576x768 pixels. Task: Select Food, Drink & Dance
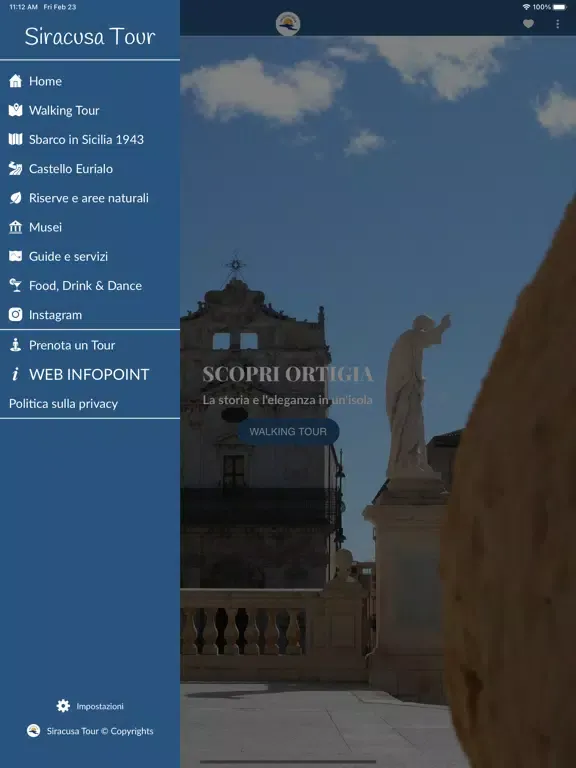90,286
